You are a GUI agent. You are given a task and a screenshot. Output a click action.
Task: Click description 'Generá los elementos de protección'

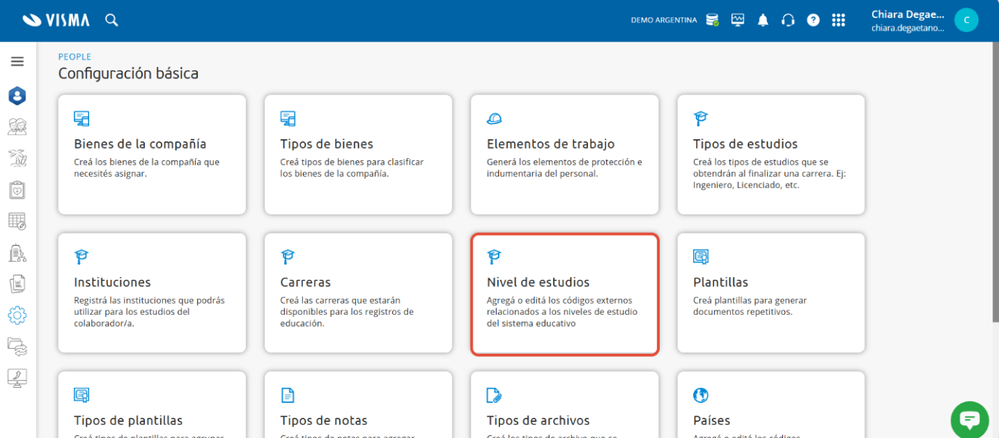[564, 168]
